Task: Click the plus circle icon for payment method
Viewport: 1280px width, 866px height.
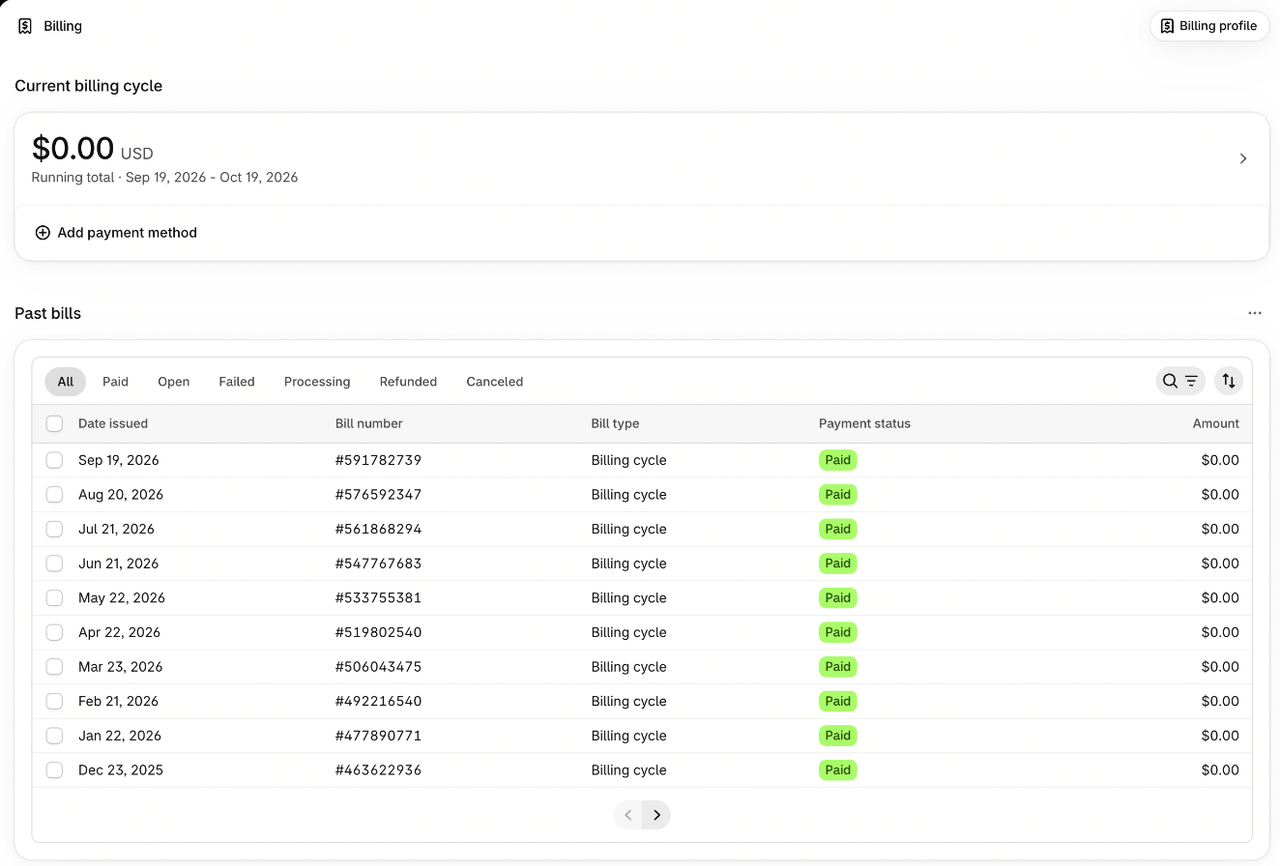Action: pyautogui.click(x=42, y=233)
